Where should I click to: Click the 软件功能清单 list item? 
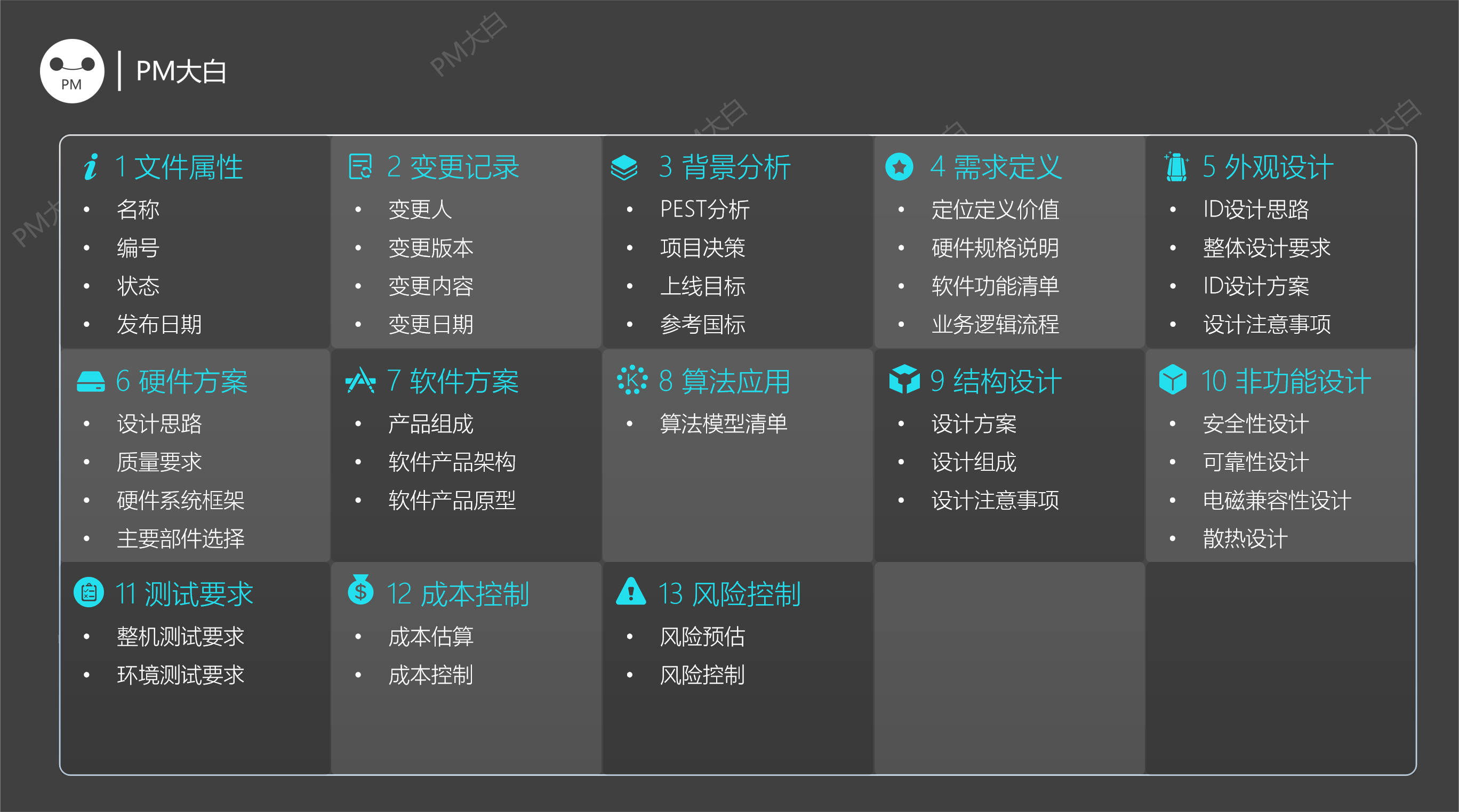[x=996, y=286]
